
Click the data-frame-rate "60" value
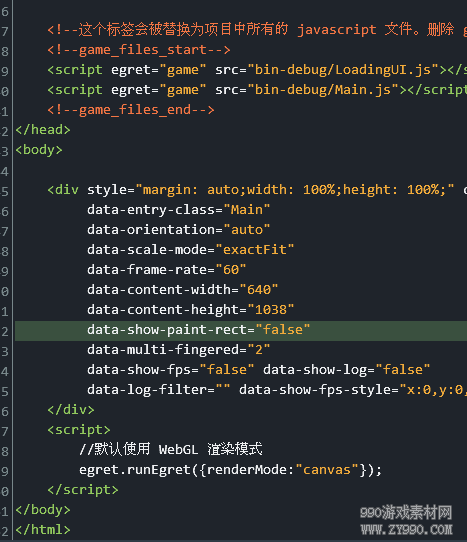tap(231, 270)
